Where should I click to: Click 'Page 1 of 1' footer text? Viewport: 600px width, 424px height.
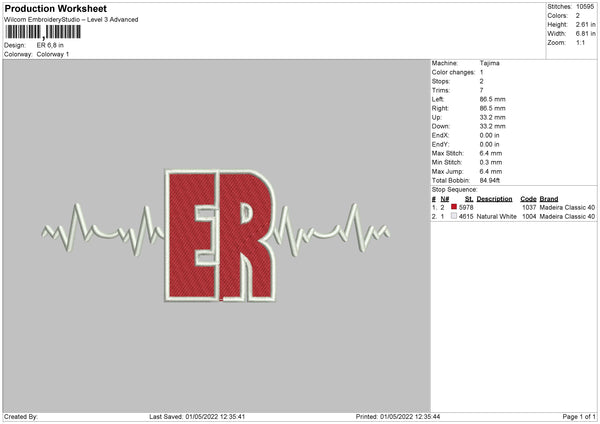click(x=579, y=417)
